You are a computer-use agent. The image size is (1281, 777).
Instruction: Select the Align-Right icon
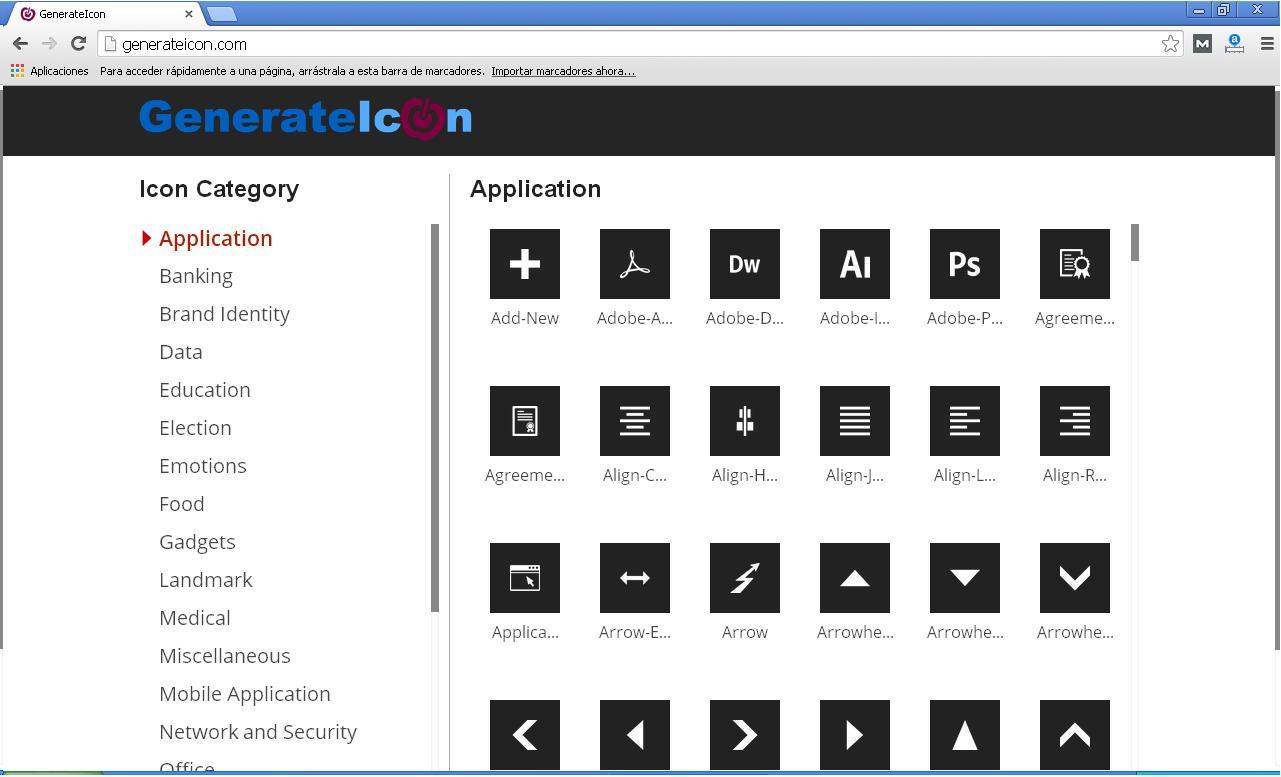pyautogui.click(x=1075, y=421)
